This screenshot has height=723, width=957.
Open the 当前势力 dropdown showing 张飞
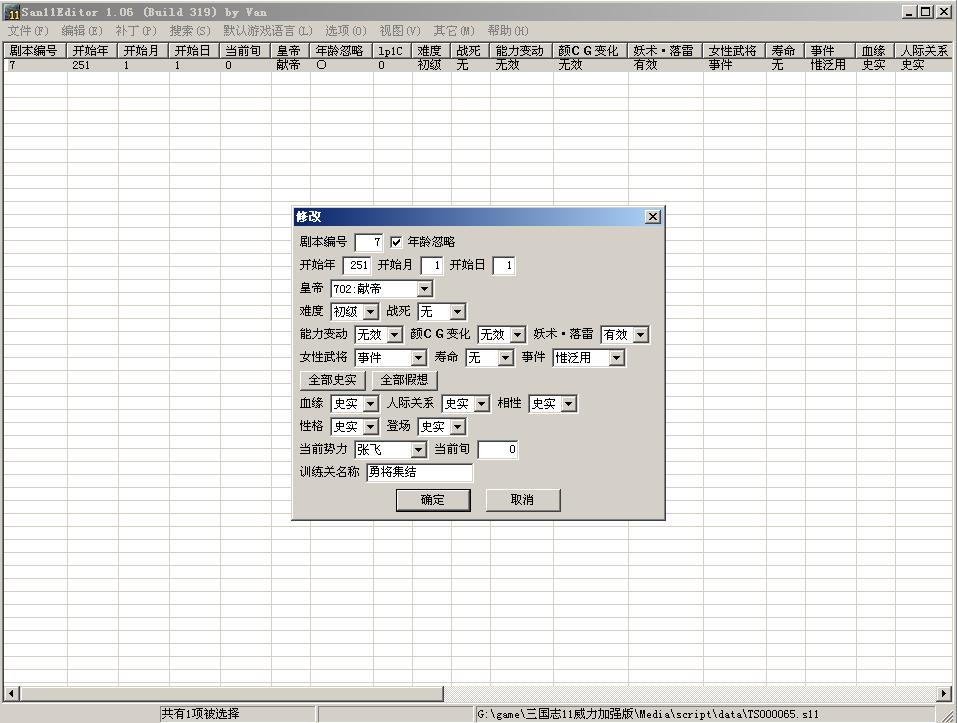pyautogui.click(x=418, y=450)
